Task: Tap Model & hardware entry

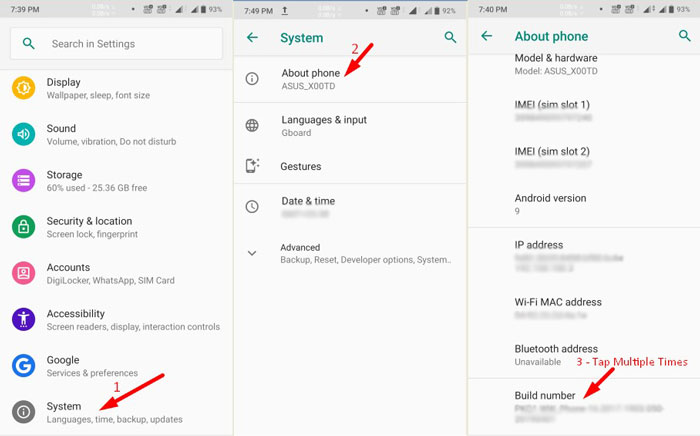Action: [584, 65]
